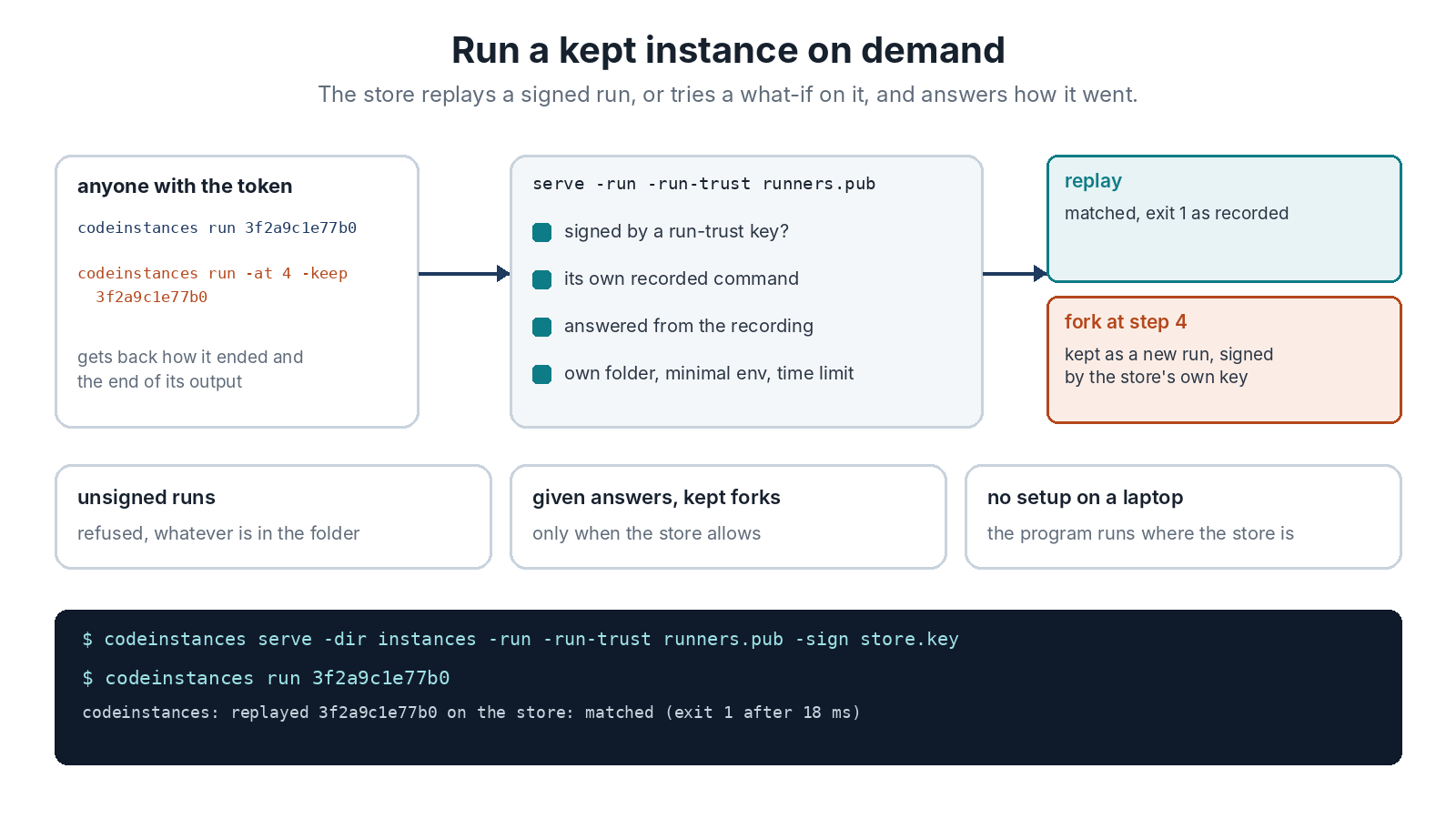
Task: Click the command 'codeinstances run 3f2a9c1e77b0' in the token card
Action: pos(217,227)
